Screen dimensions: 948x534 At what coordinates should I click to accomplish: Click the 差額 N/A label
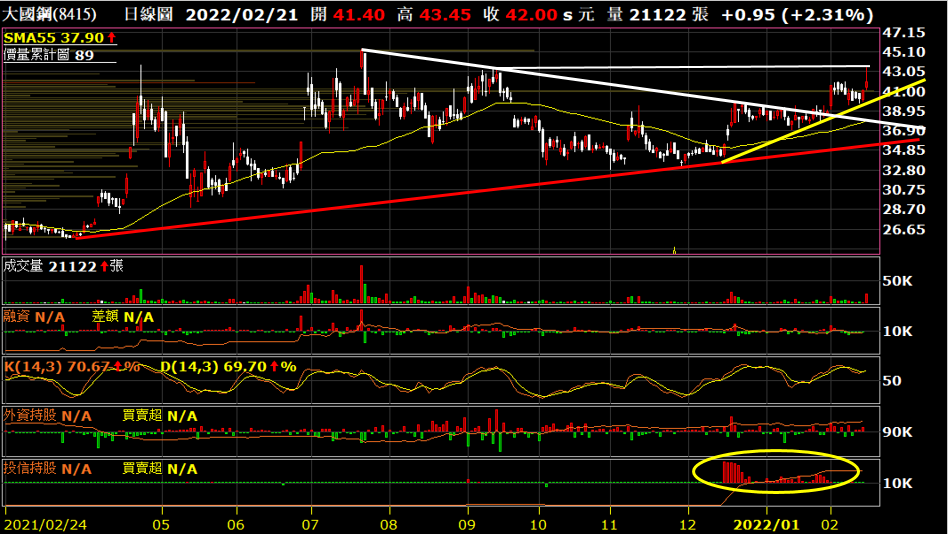click(123, 316)
